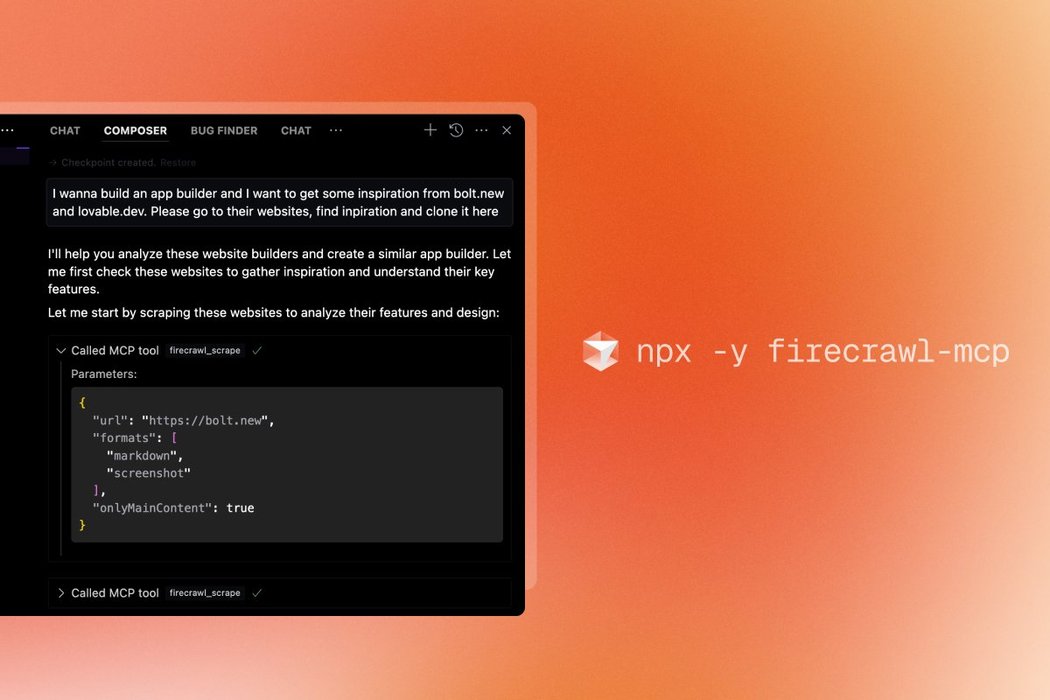The image size is (1050, 700).
Task: Open ellipsis menu at panel's far left
Action: coord(7,131)
